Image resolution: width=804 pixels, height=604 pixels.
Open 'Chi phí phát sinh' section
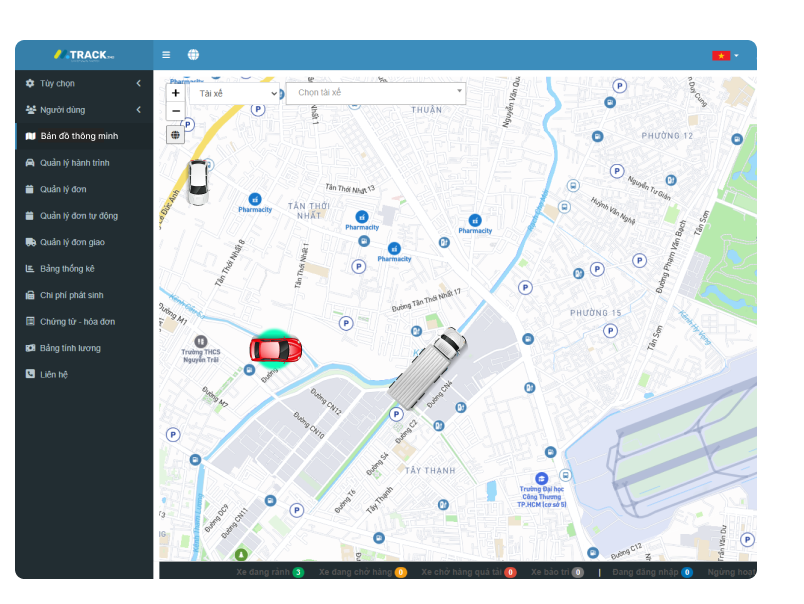[x=71, y=295]
